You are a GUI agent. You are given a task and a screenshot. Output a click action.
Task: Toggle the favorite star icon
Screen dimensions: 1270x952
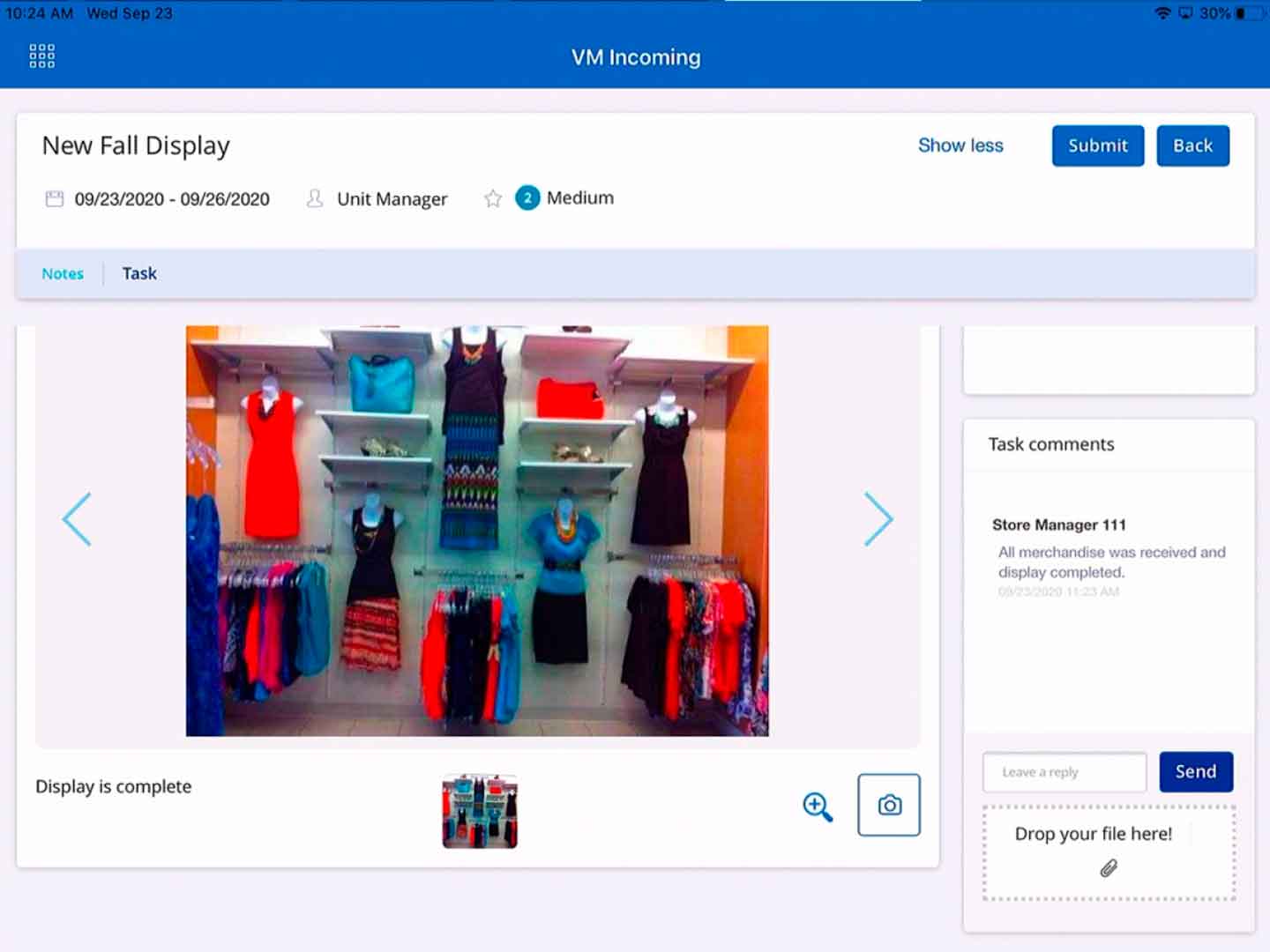tap(493, 199)
